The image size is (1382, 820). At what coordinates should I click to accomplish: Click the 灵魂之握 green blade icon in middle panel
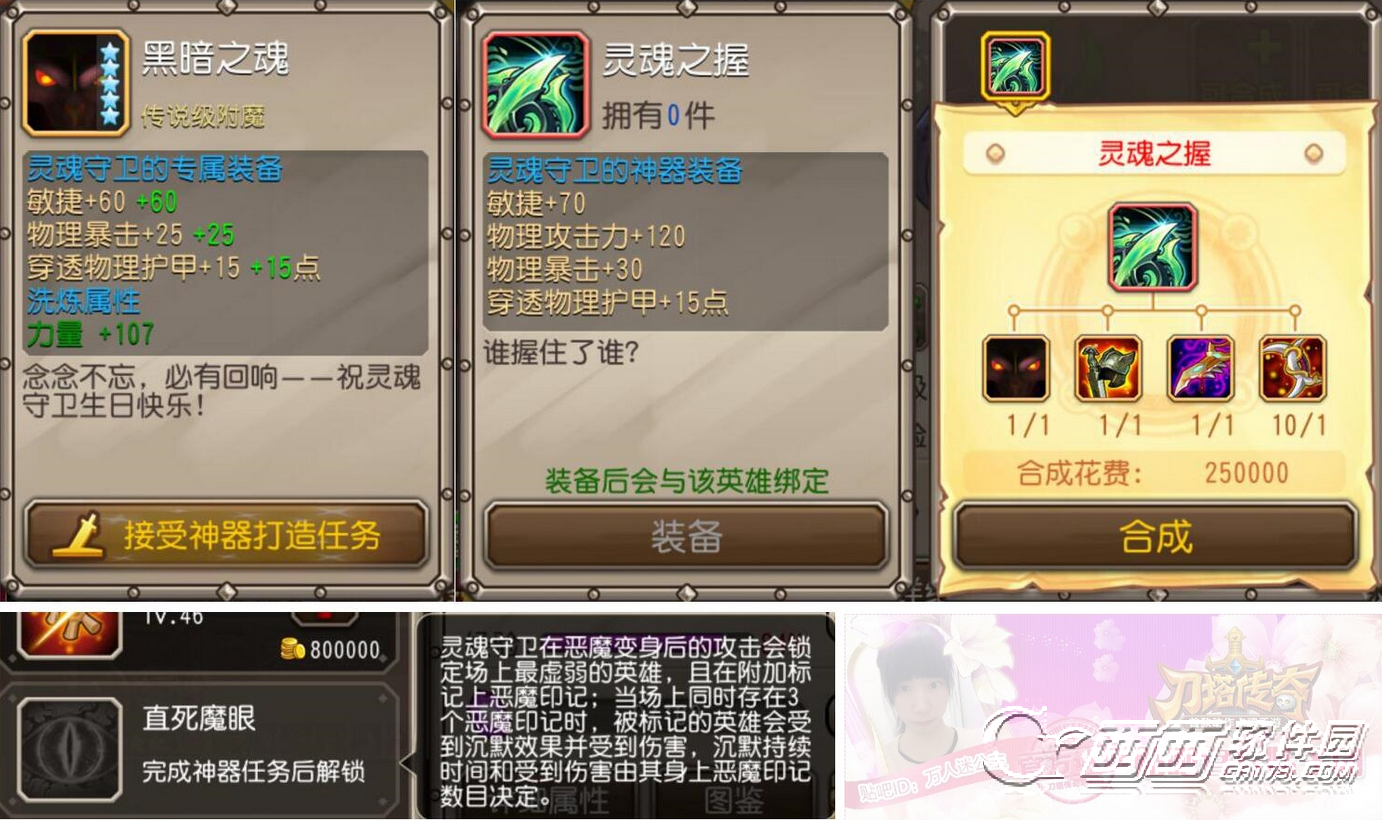tap(535, 84)
